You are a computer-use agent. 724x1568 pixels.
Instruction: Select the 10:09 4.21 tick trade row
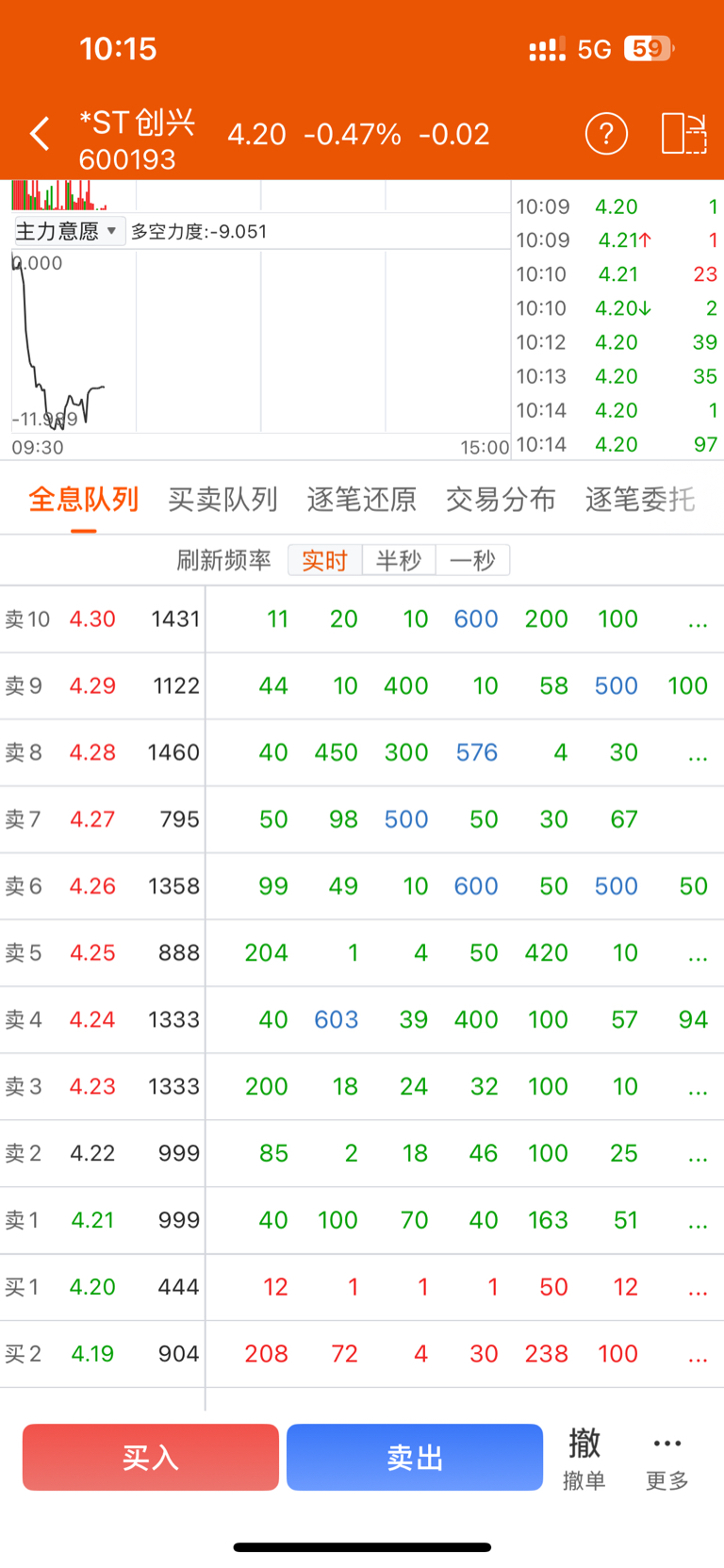[617, 240]
